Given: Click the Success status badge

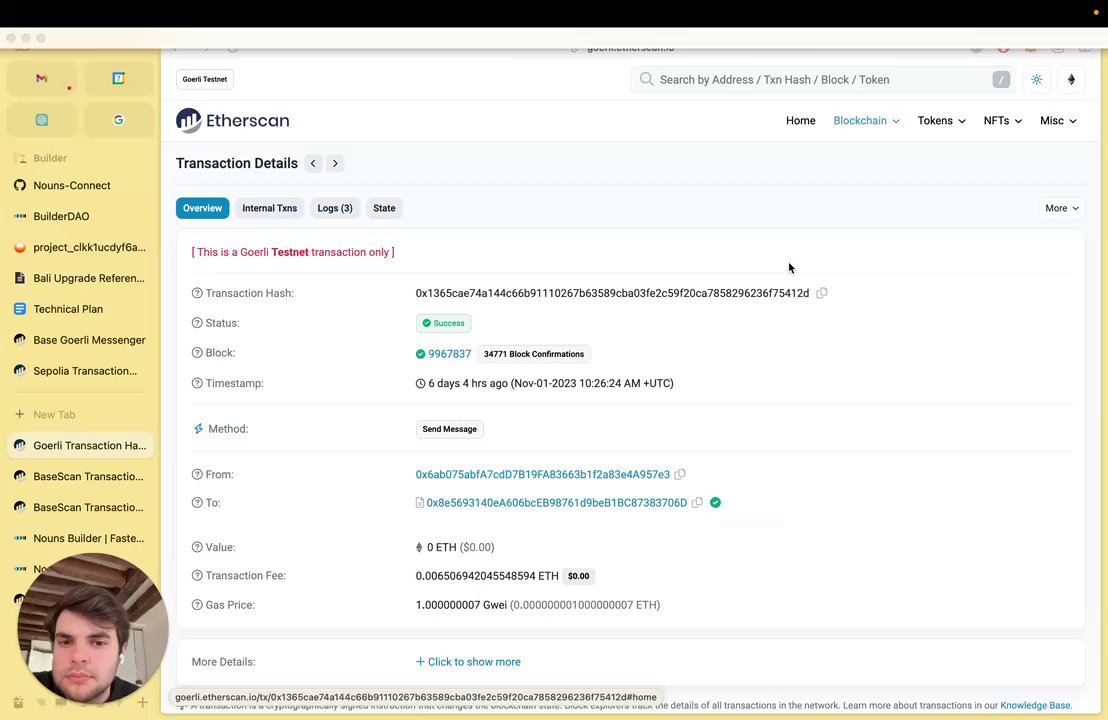Looking at the screenshot, I should (x=444, y=323).
